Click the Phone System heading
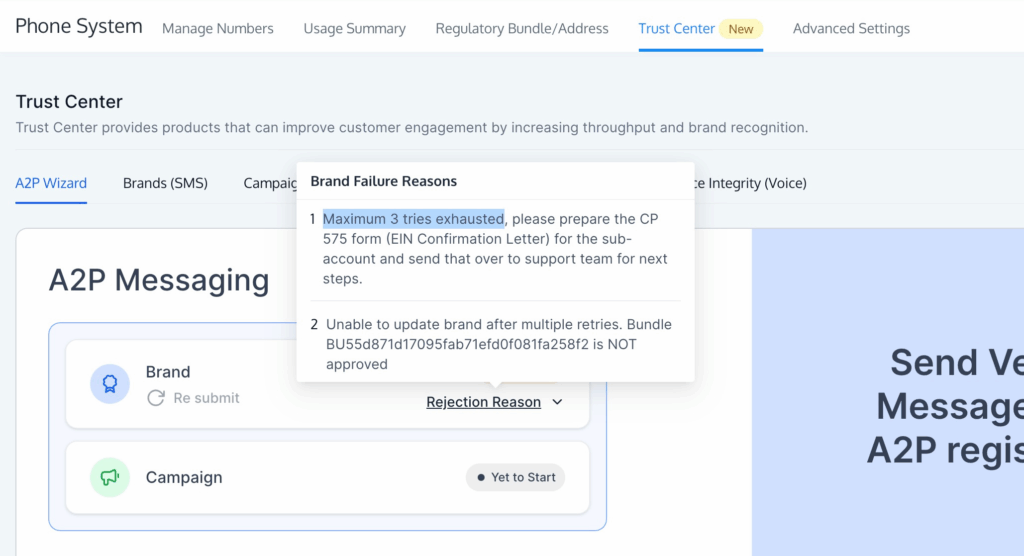The image size is (1024, 556). [x=79, y=26]
